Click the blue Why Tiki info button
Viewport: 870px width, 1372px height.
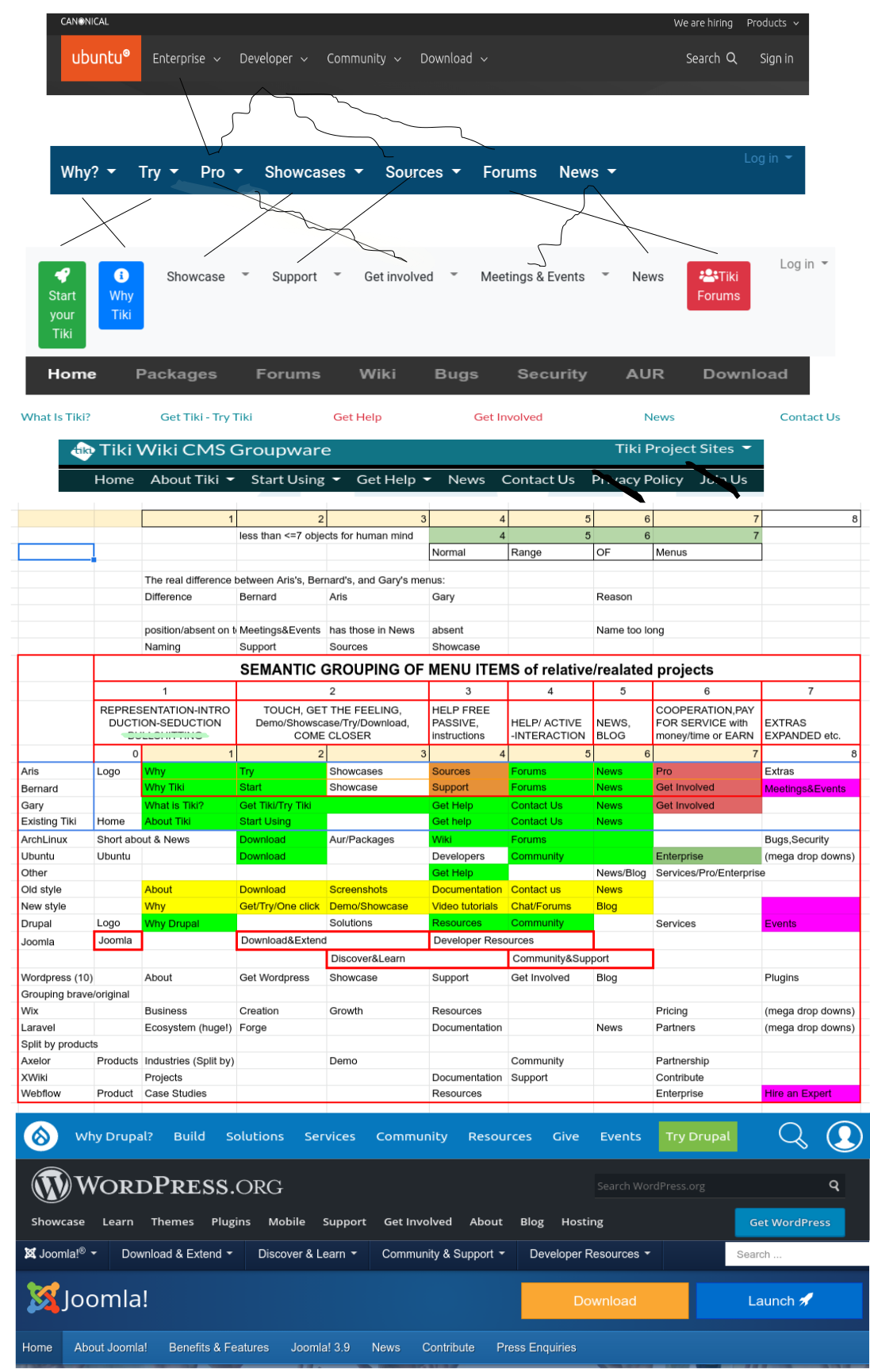click(x=121, y=295)
